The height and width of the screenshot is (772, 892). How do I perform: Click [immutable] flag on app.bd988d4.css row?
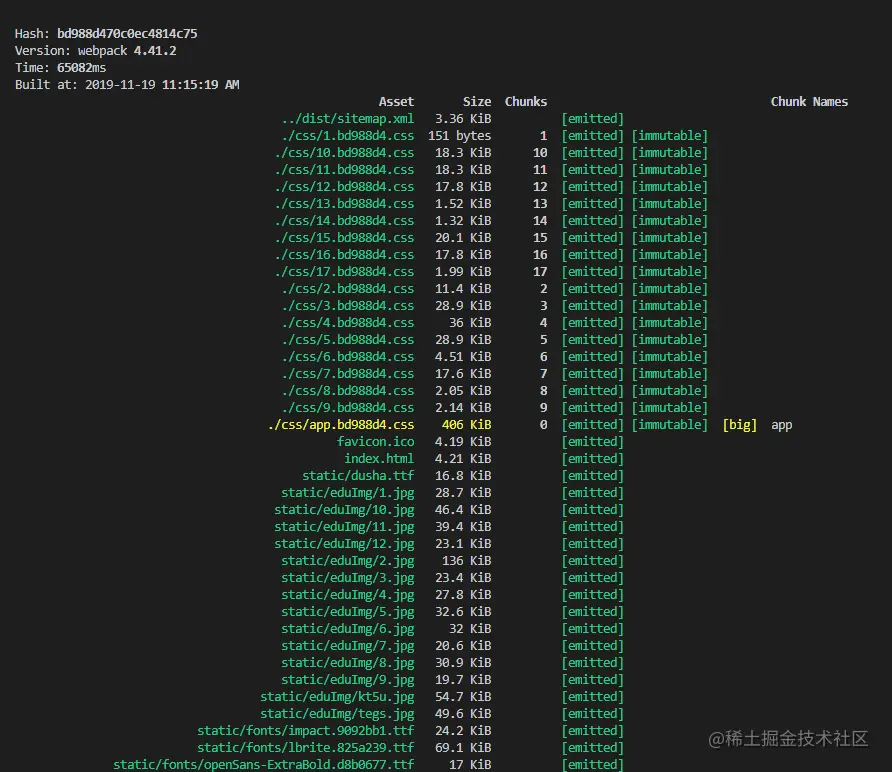[x=670, y=425]
